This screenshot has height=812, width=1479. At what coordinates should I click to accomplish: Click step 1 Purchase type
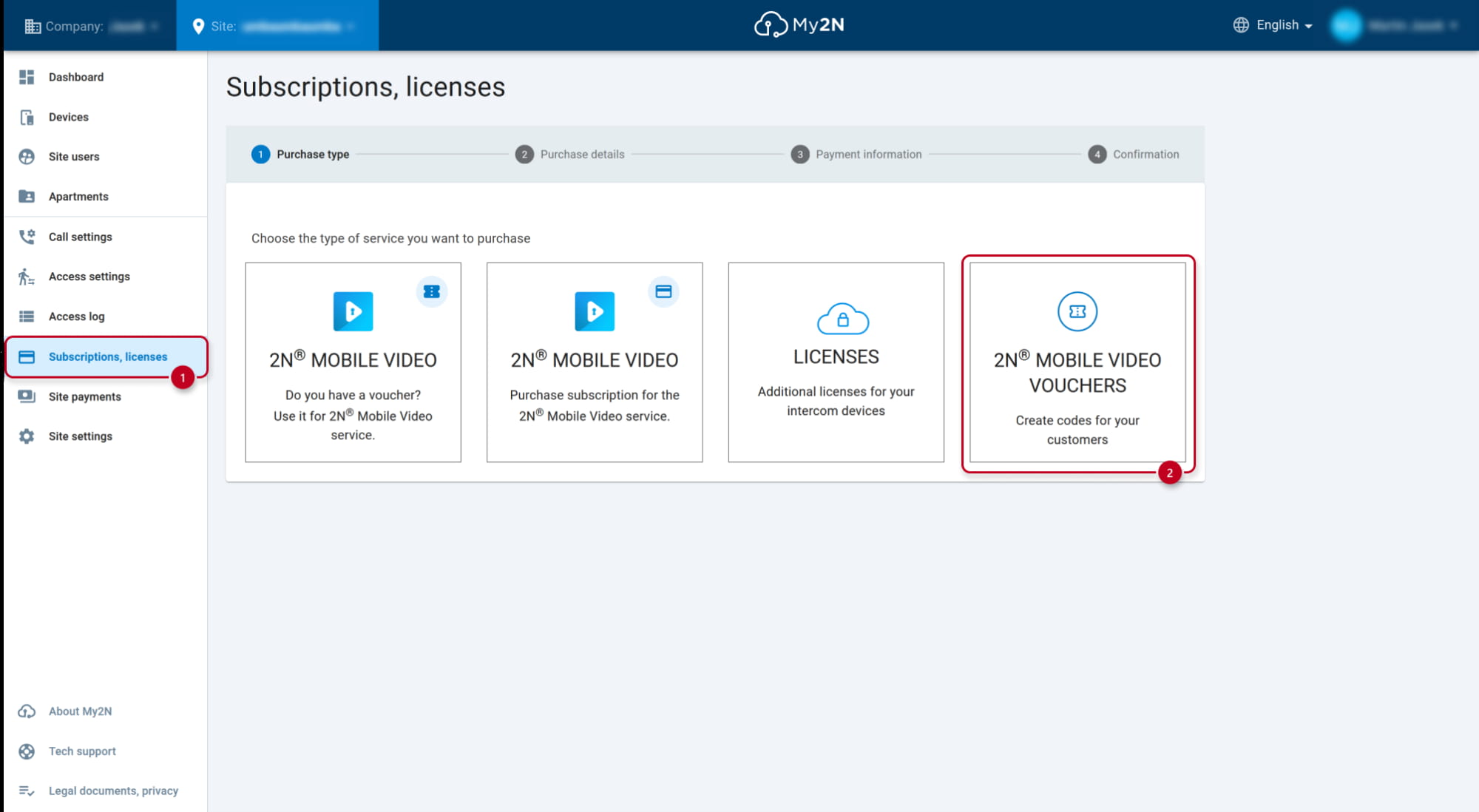[x=300, y=154]
